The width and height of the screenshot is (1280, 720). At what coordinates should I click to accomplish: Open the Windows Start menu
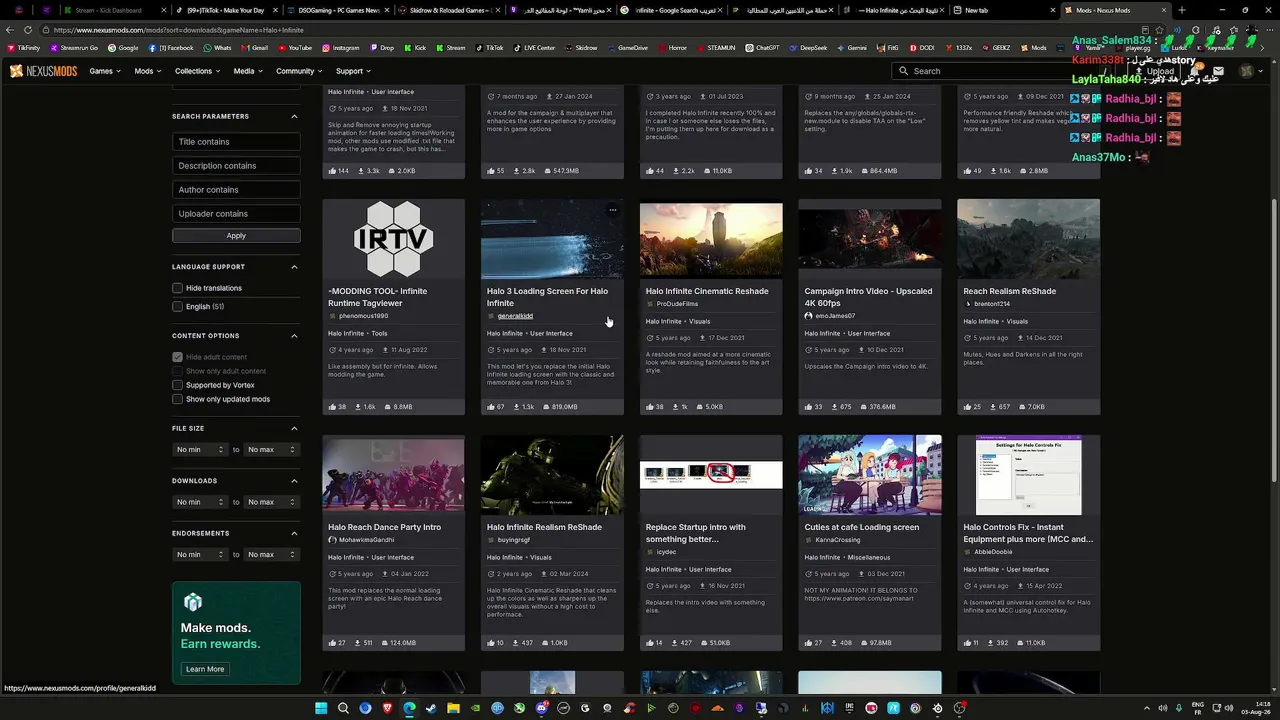tap(321, 708)
